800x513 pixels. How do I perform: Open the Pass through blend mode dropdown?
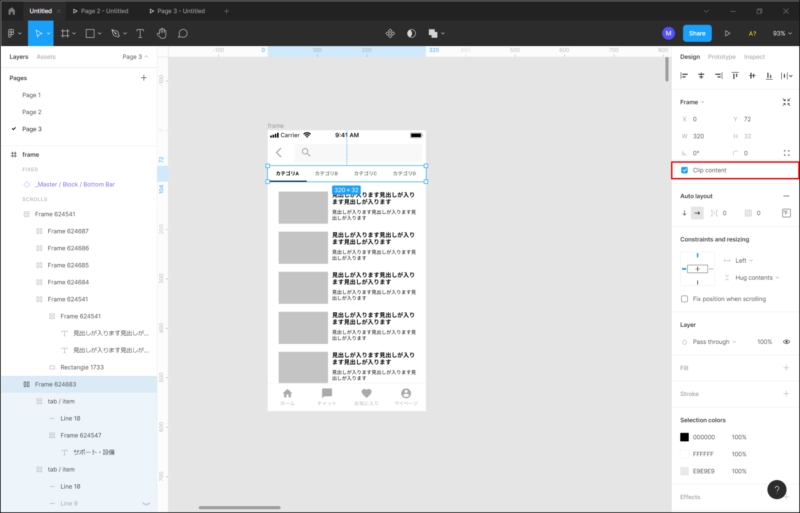pyautogui.click(x=717, y=342)
